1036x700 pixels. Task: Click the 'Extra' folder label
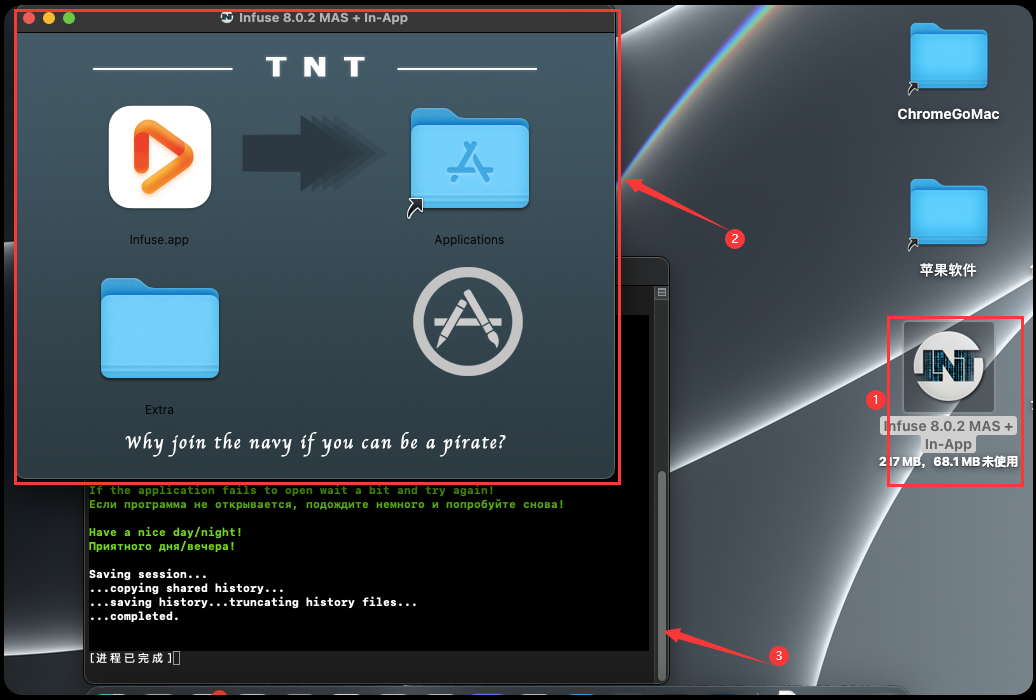(x=159, y=410)
